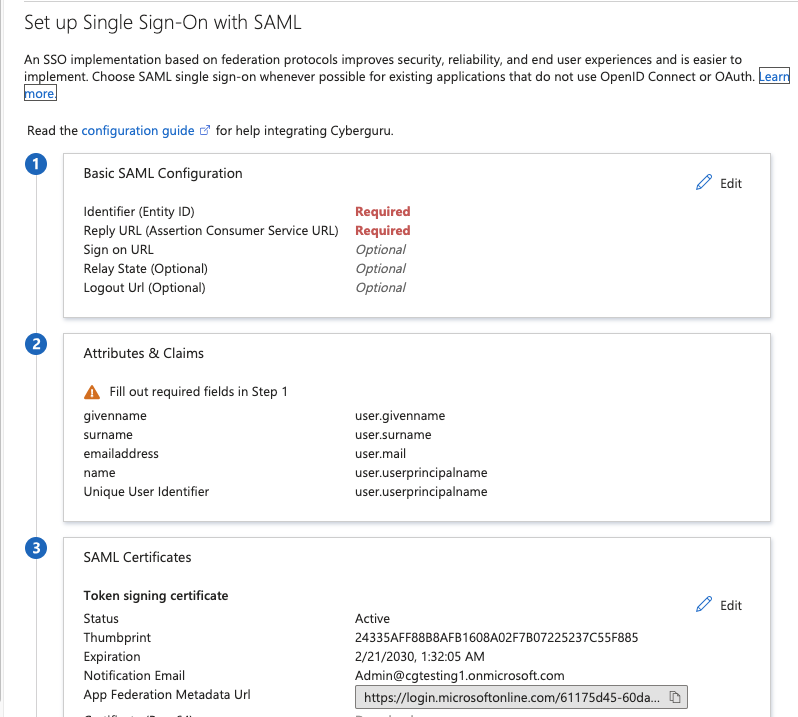Click the Admin@cgtesting1.onmicrosoft.com notification email
The image size is (798, 717).
460,675
